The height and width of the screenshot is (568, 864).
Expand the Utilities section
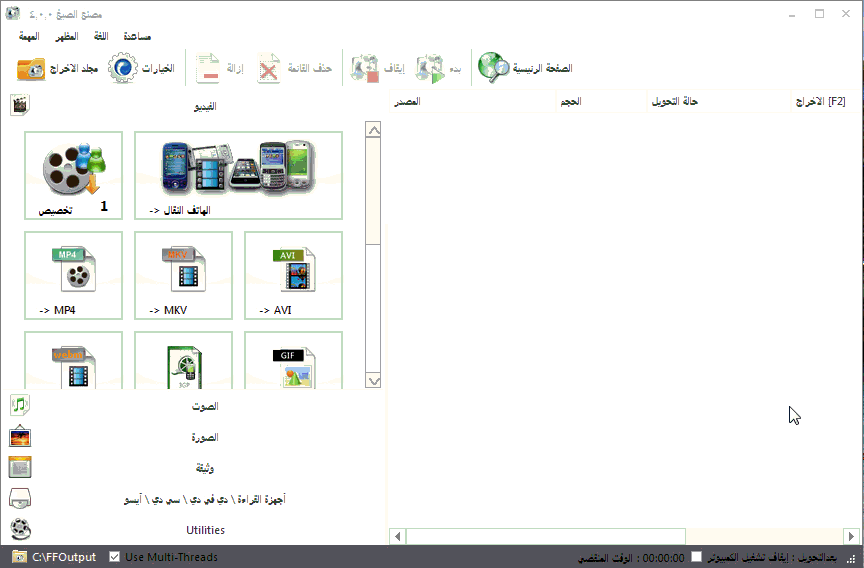click(x=204, y=530)
